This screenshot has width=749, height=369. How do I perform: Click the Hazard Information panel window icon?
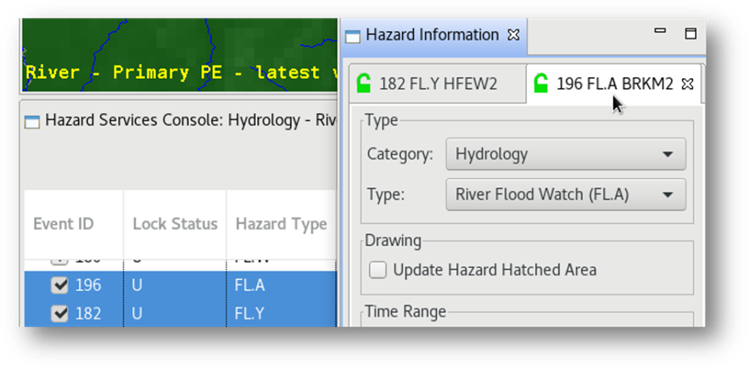[x=353, y=36]
